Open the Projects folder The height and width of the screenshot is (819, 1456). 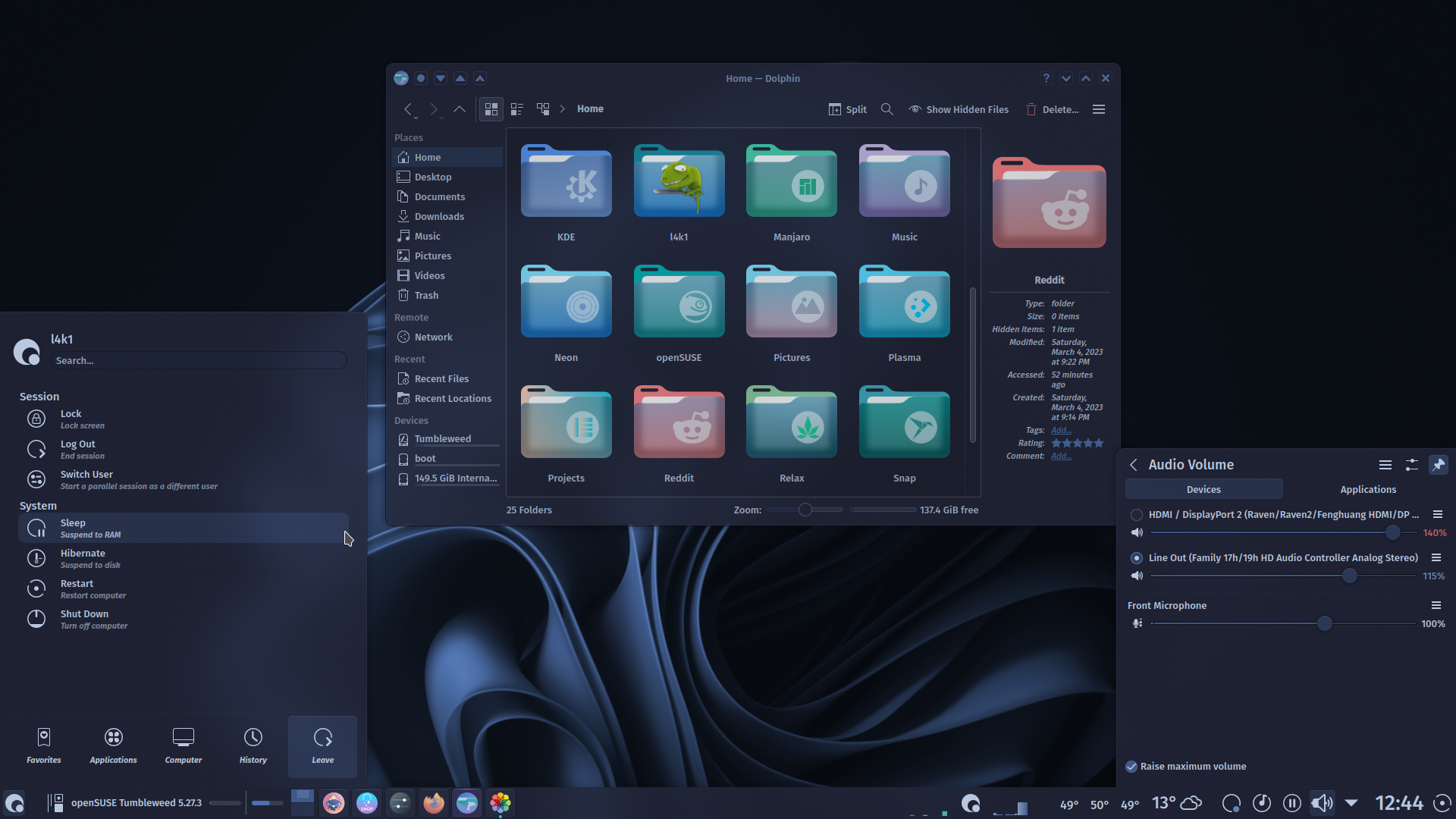pyautogui.click(x=566, y=435)
